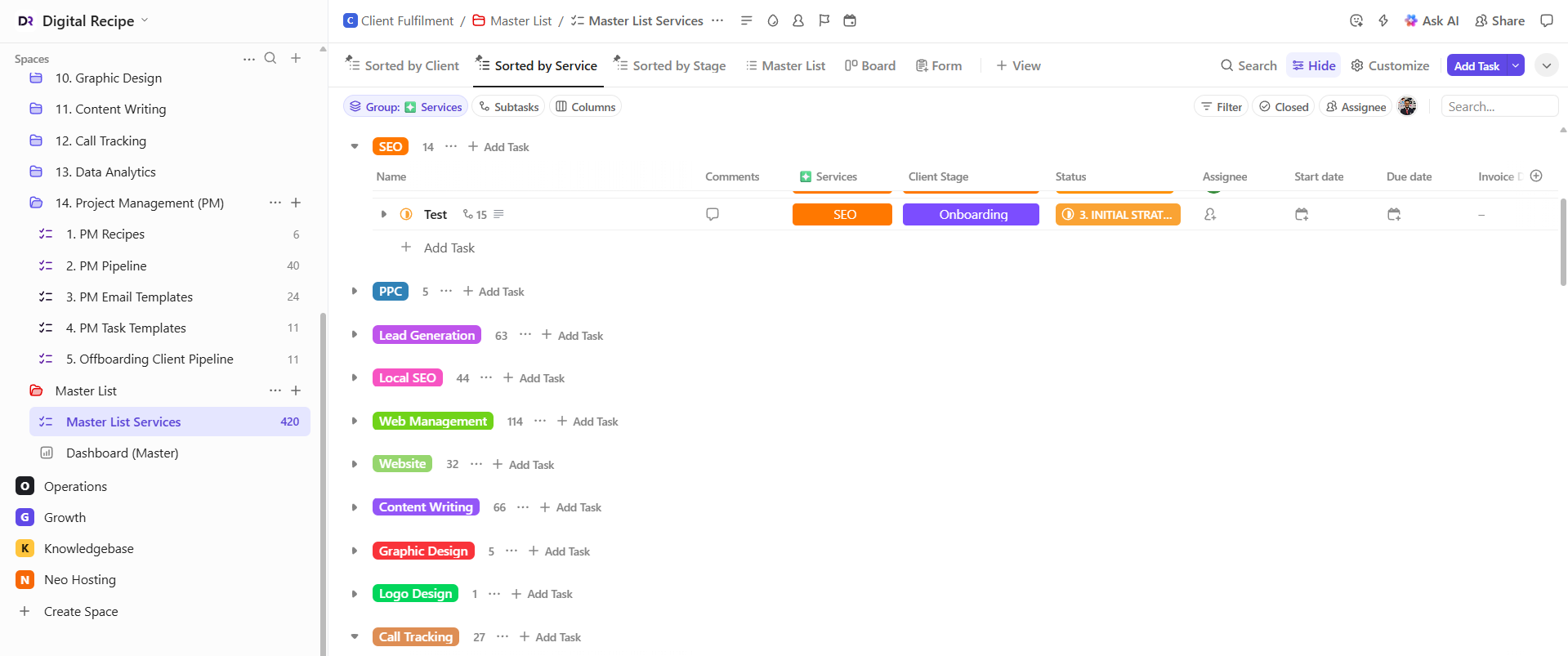Click the comment icon on Test task

713,214
